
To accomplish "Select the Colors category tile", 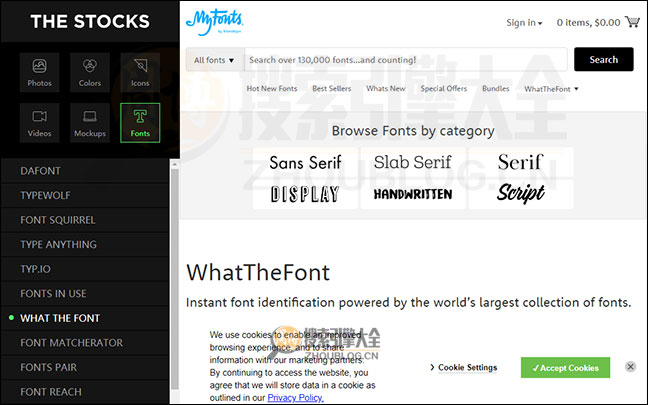I will pos(90,71).
